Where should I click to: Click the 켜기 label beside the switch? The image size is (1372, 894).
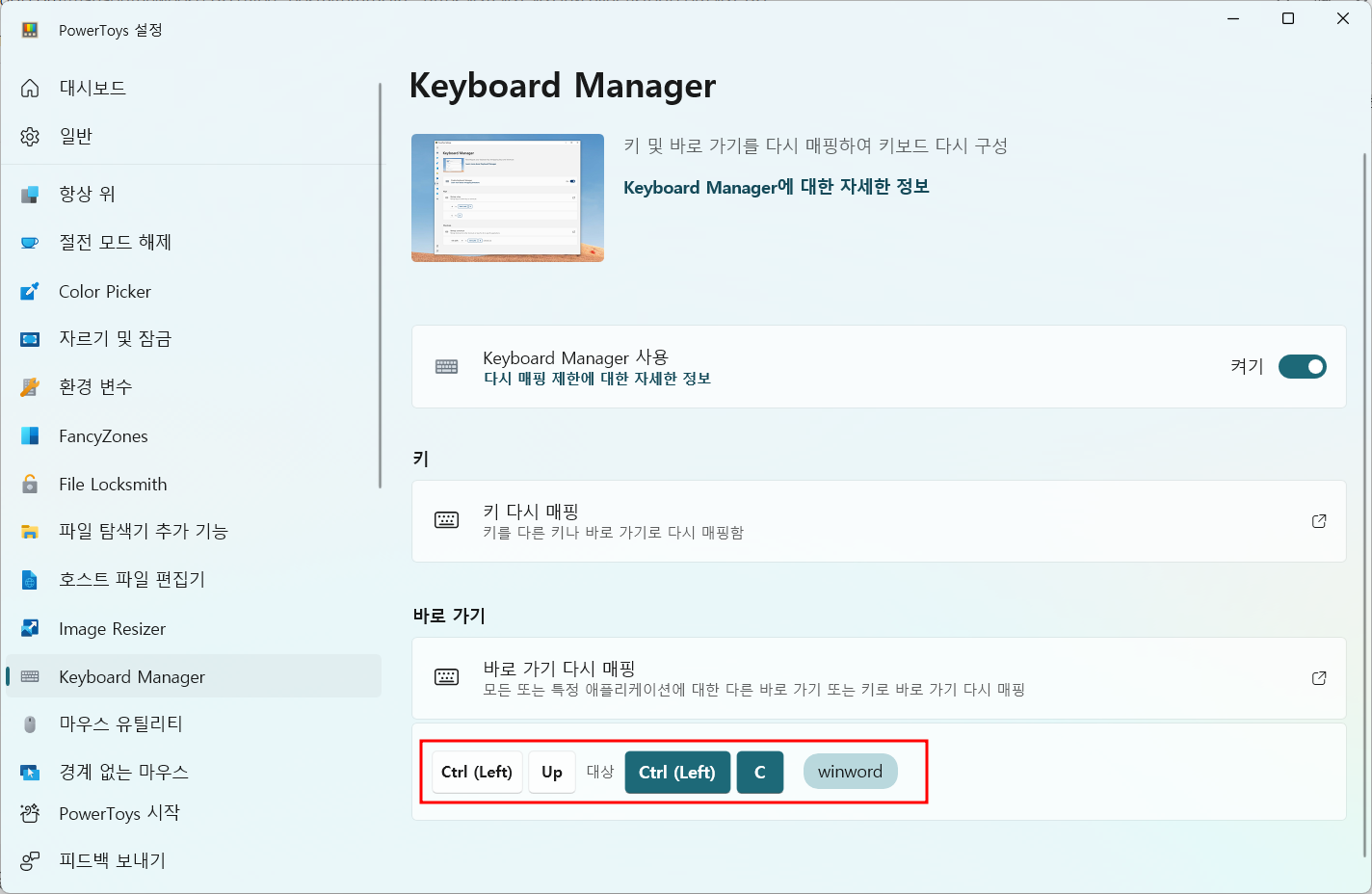tap(1247, 366)
